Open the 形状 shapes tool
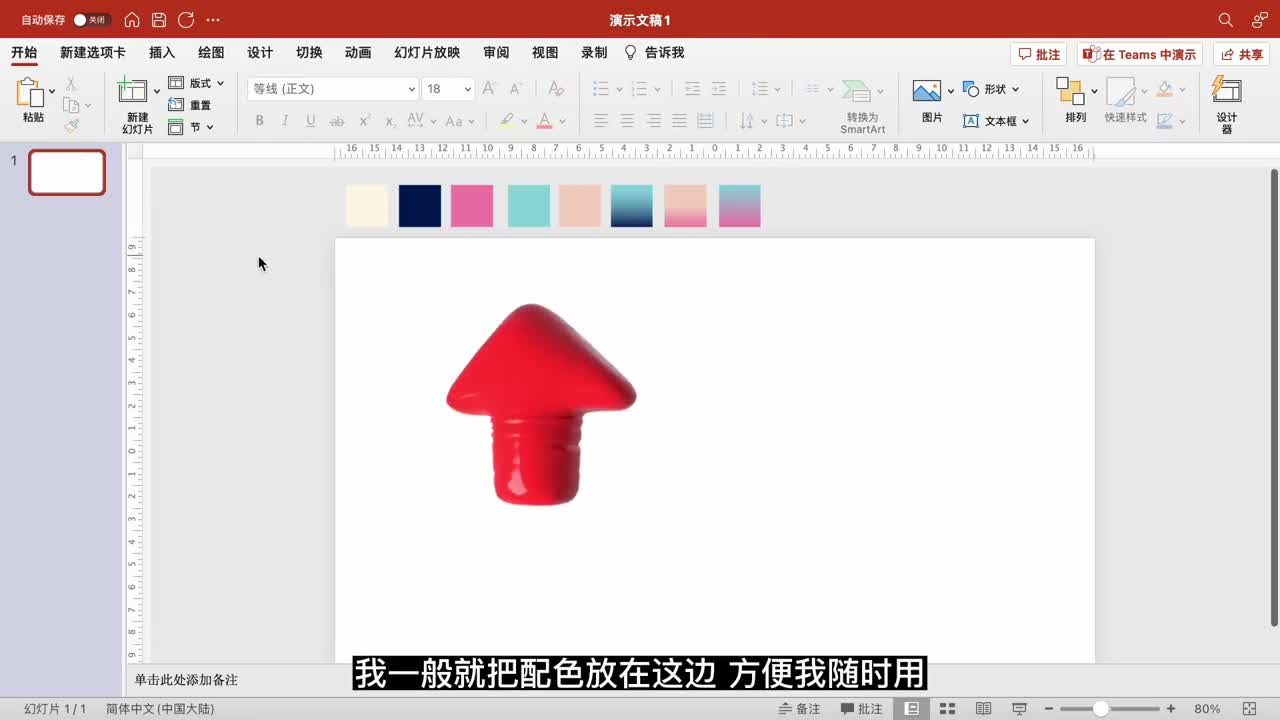Viewport: 1280px width, 720px height. (988, 89)
